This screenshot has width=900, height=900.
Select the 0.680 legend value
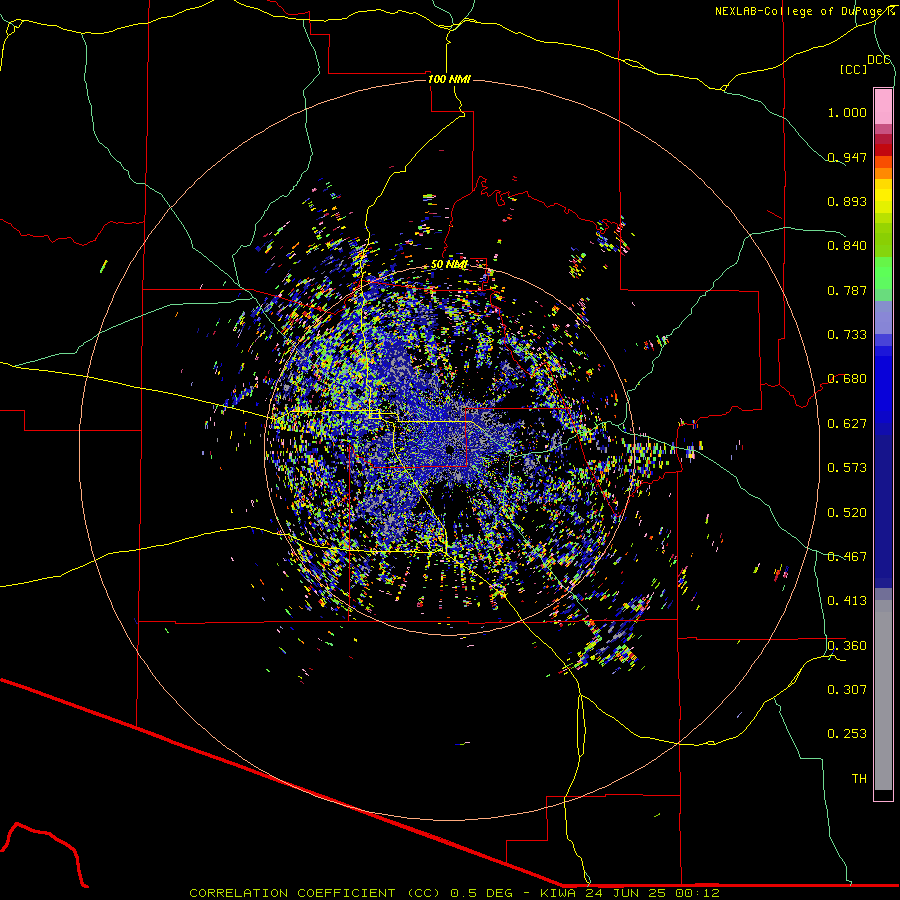coord(847,379)
